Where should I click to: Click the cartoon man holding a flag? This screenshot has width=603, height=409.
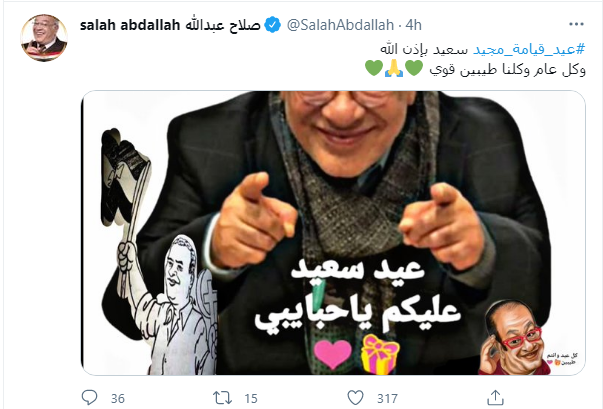pos(159,252)
